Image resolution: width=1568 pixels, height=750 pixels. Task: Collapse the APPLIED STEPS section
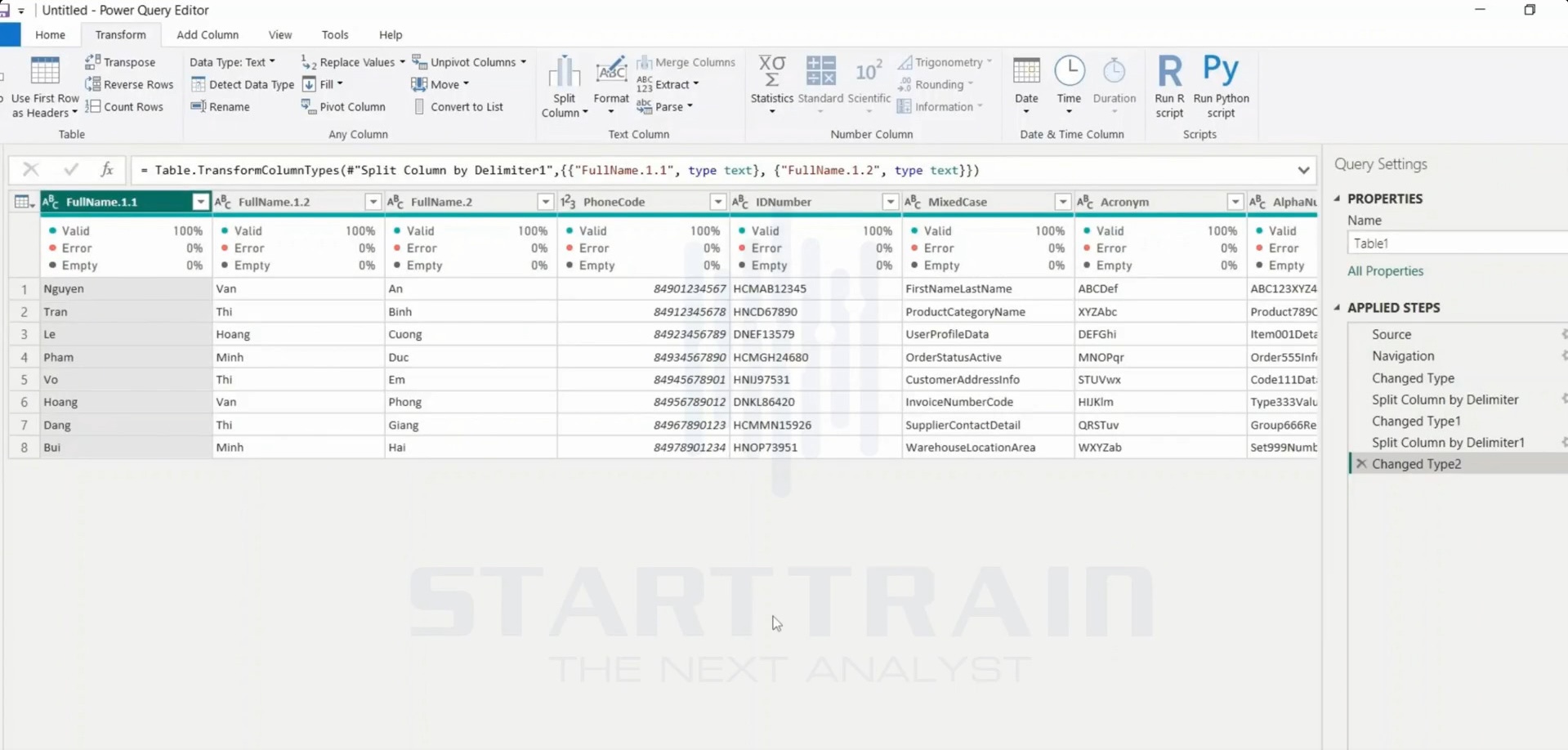point(1338,307)
